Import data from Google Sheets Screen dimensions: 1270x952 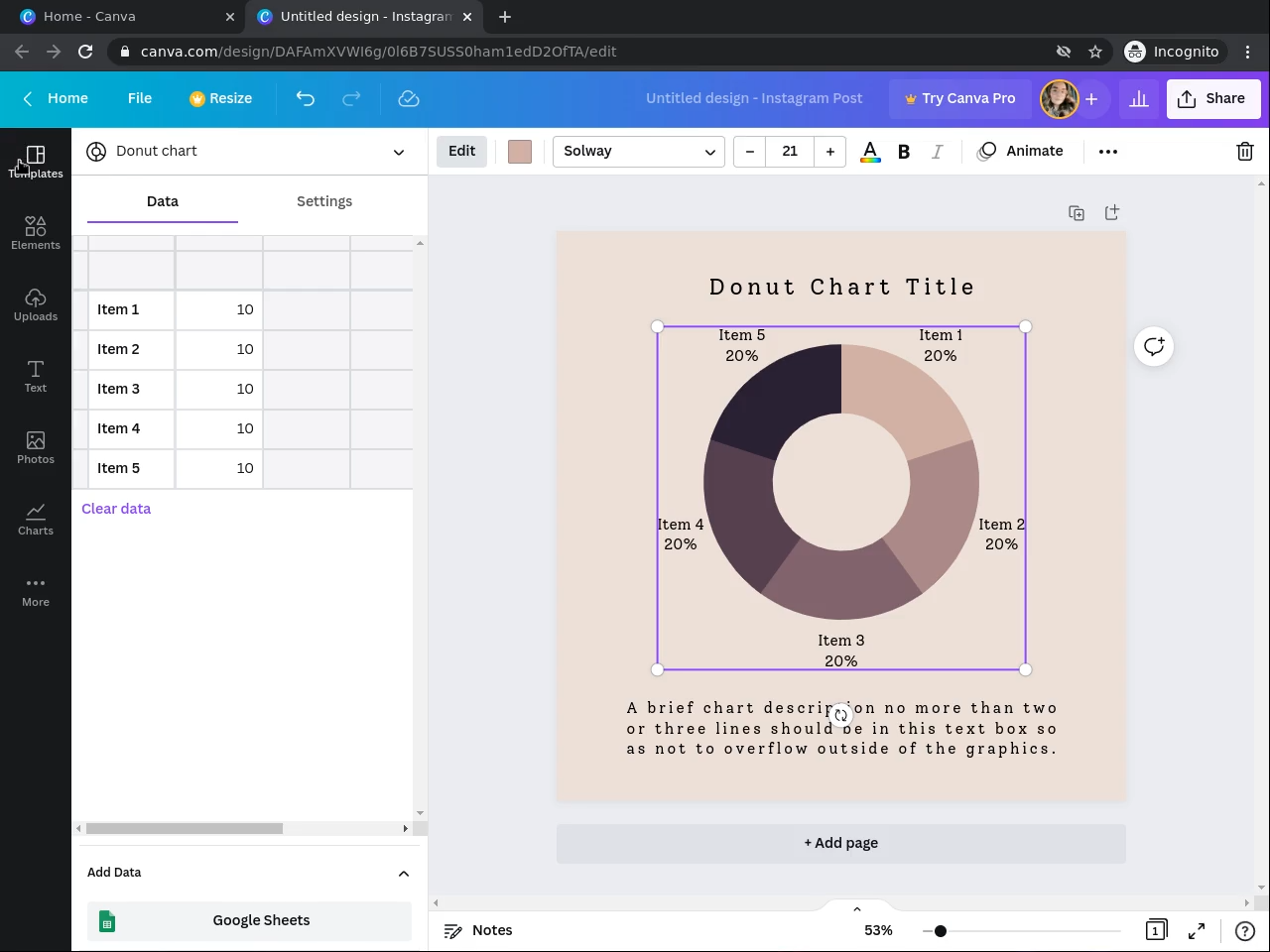point(249,921)
